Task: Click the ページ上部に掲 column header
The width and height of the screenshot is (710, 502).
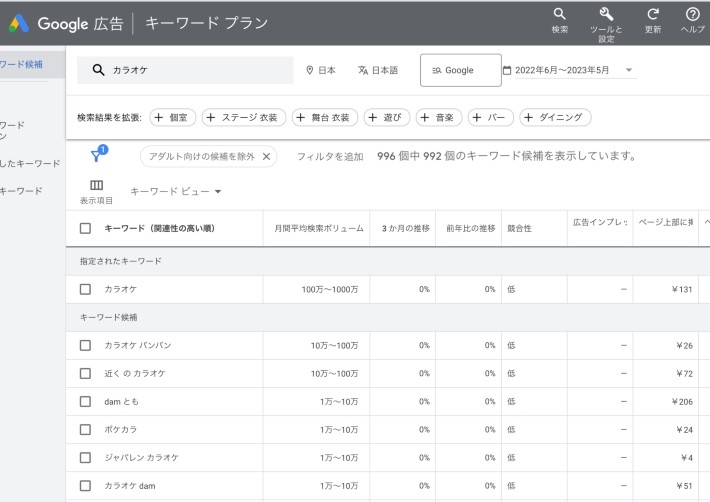Action: point(666,222)
